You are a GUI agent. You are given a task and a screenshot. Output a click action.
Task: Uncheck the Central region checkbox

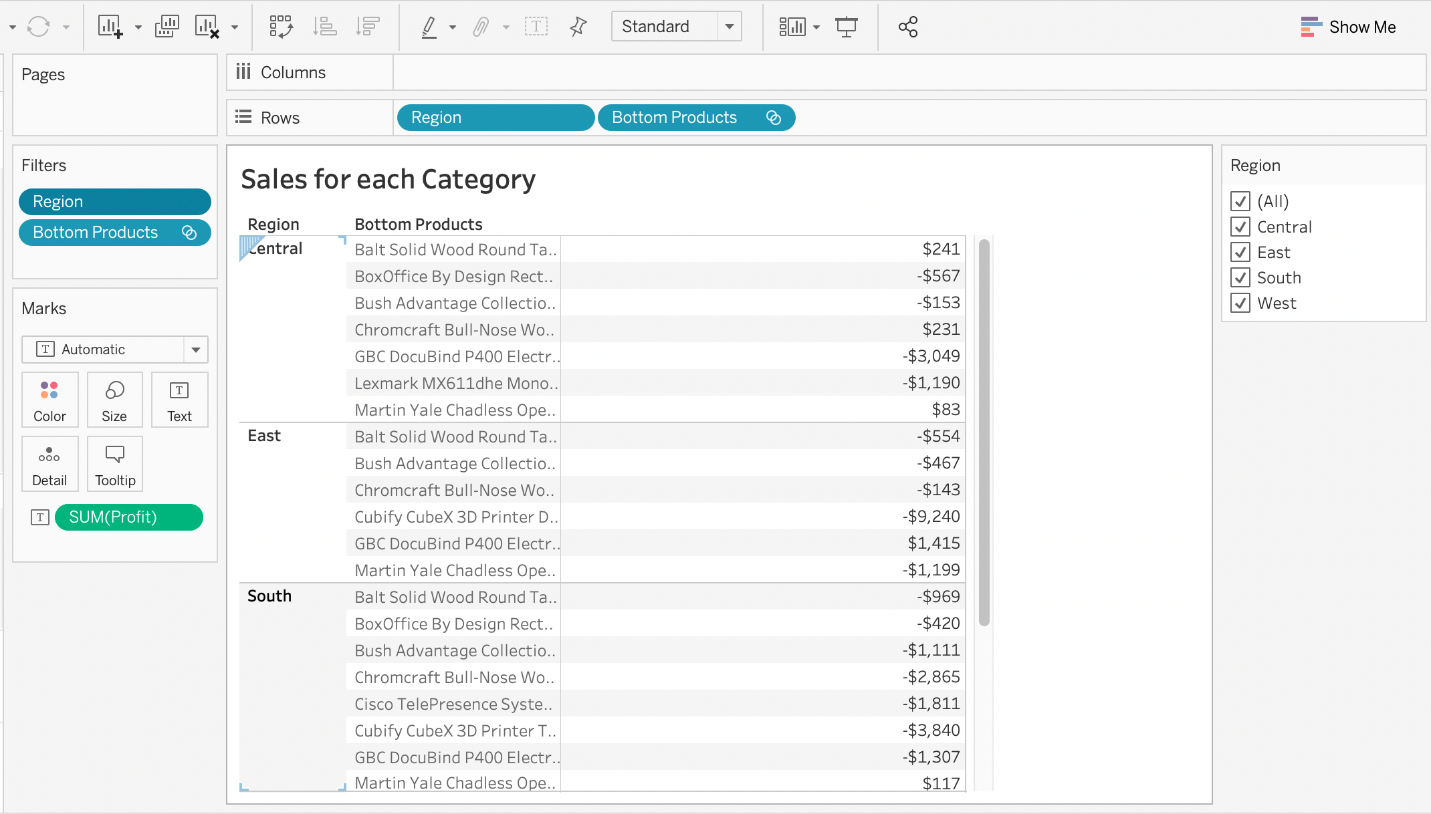pyautogui.click(x=1241, y=227)
